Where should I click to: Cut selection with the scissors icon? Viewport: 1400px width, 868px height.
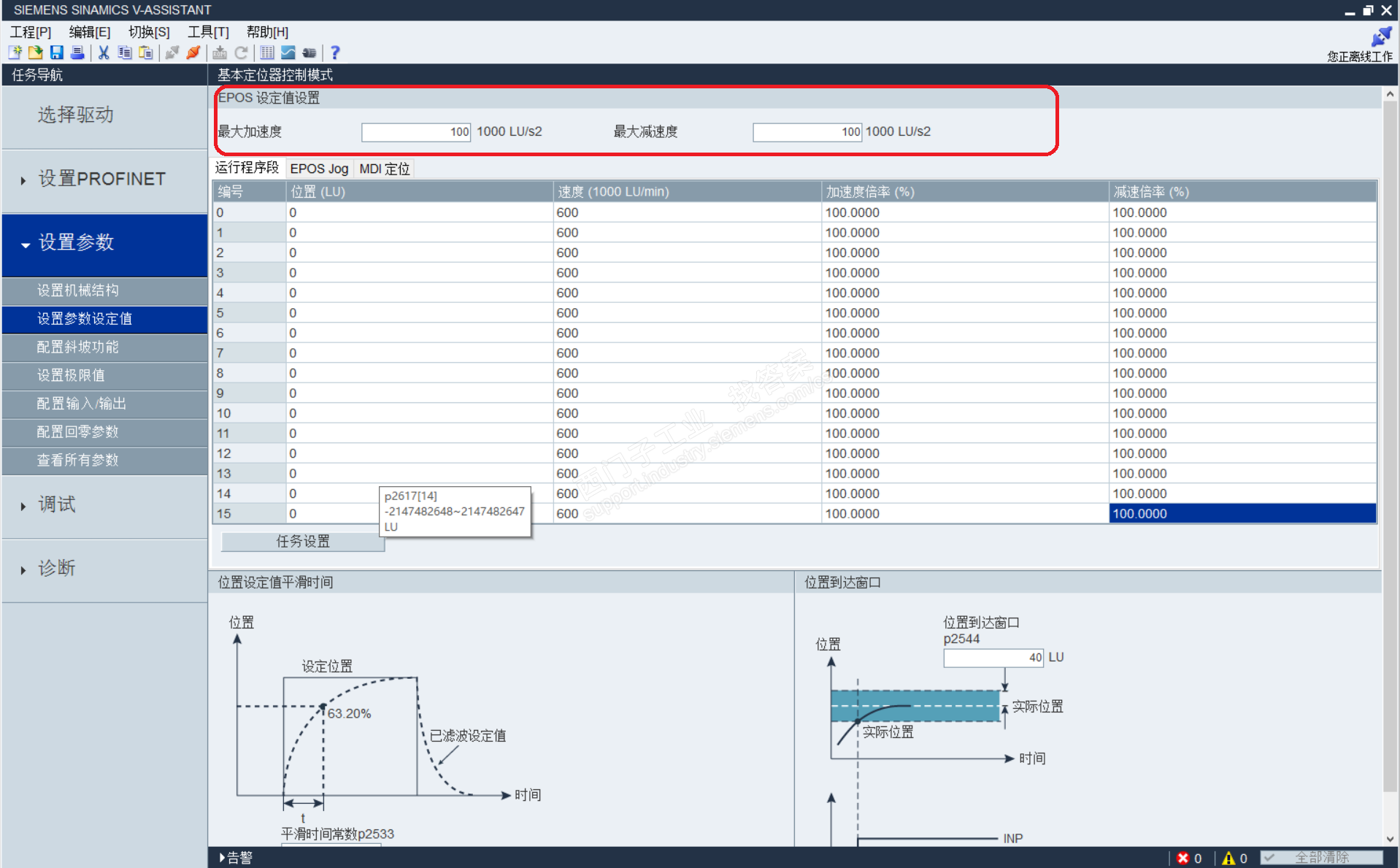pos(104,53)
